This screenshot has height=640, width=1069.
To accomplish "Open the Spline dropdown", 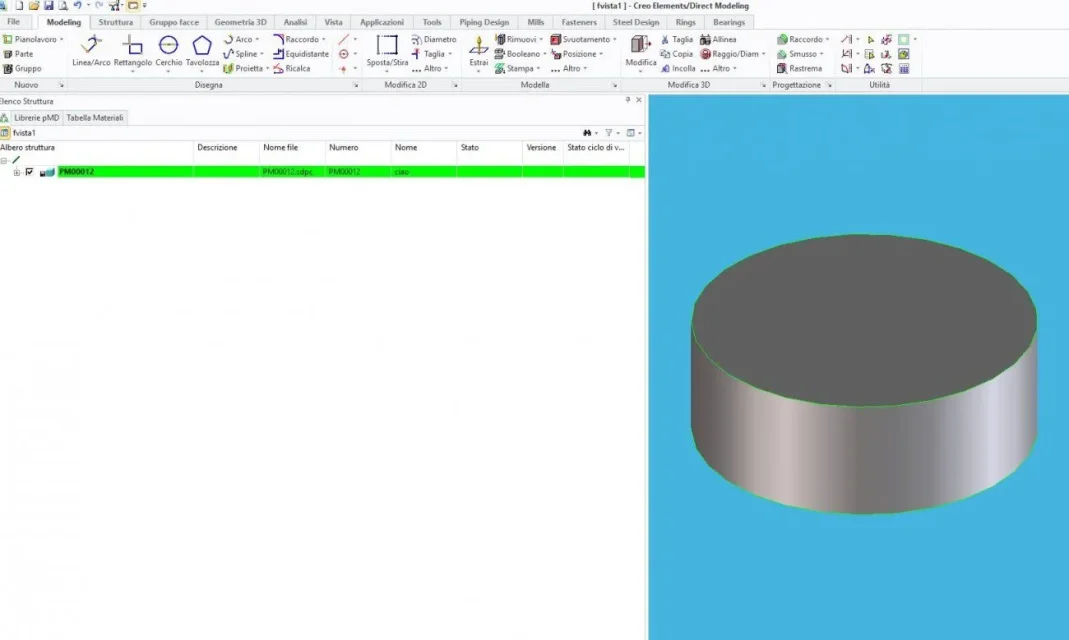I will 262,54.
